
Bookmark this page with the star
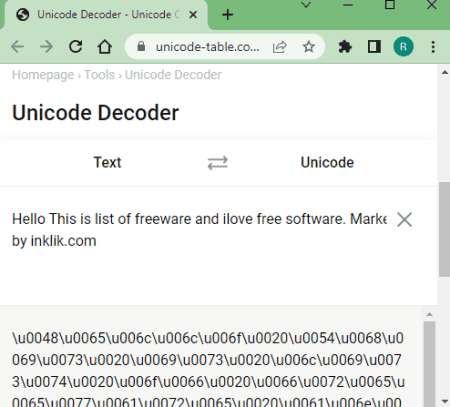[308, 47]
